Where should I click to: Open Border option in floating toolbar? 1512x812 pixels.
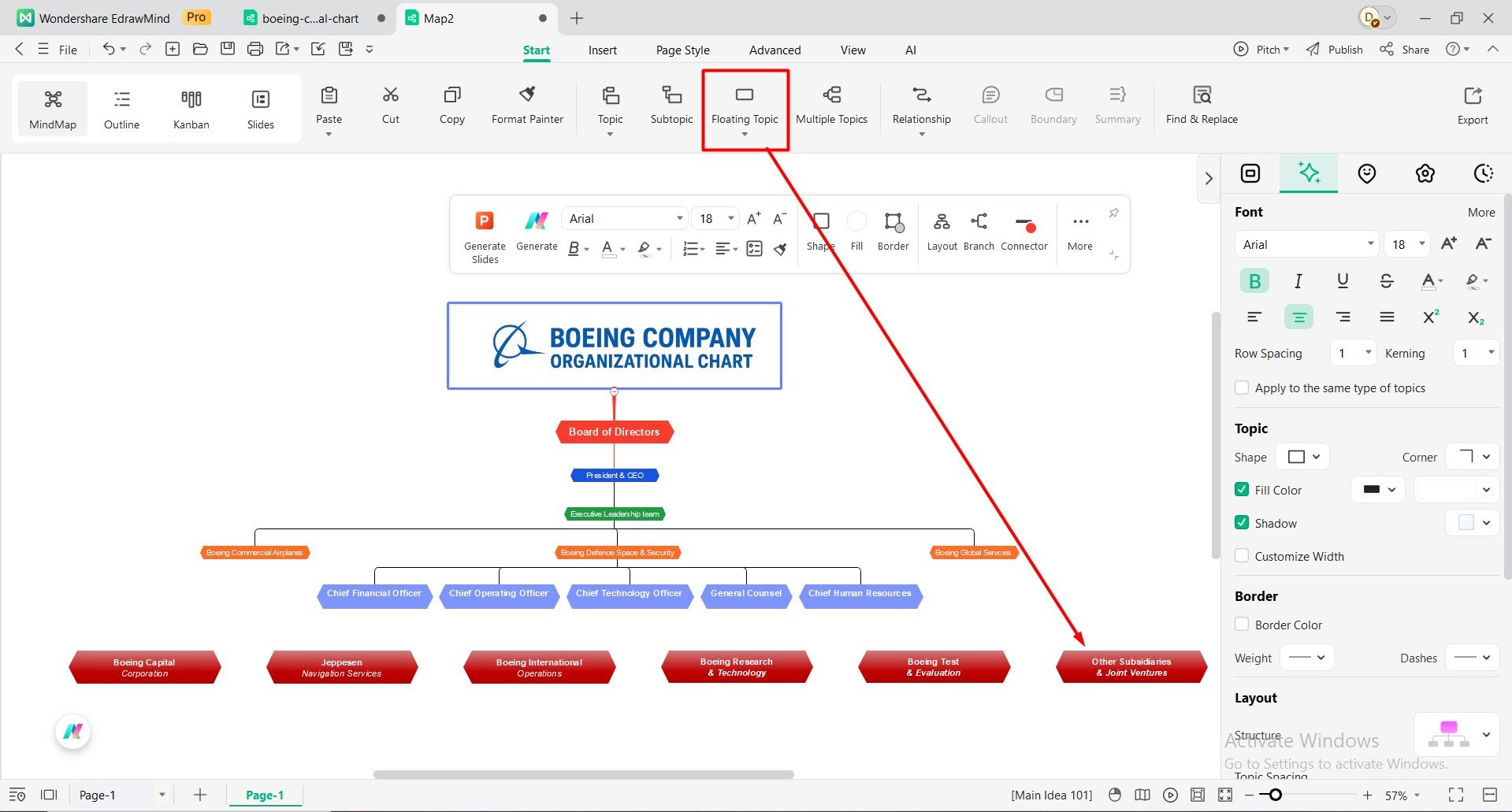coord(893,232)
